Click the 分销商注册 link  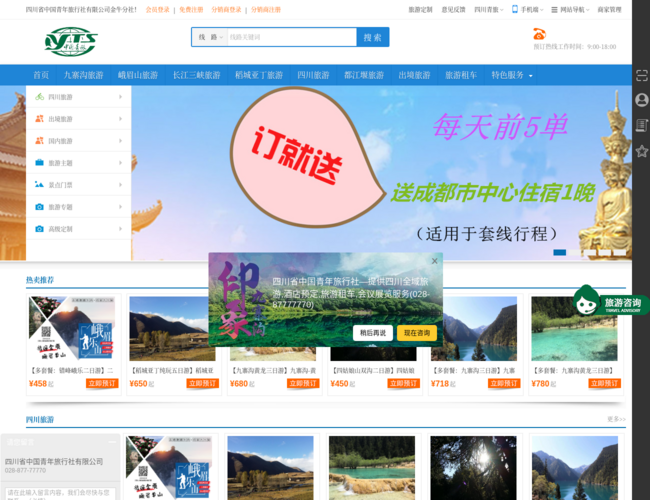266,10
